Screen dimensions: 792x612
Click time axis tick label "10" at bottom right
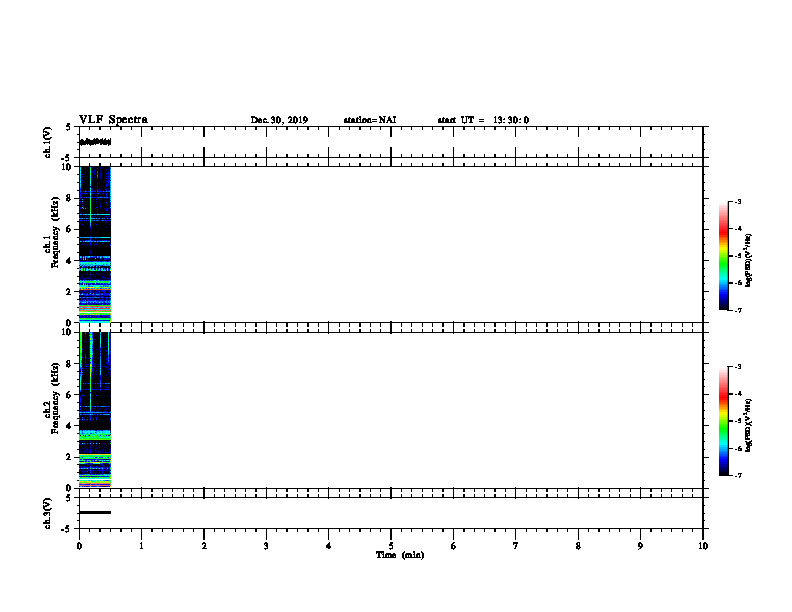[703, 546]
